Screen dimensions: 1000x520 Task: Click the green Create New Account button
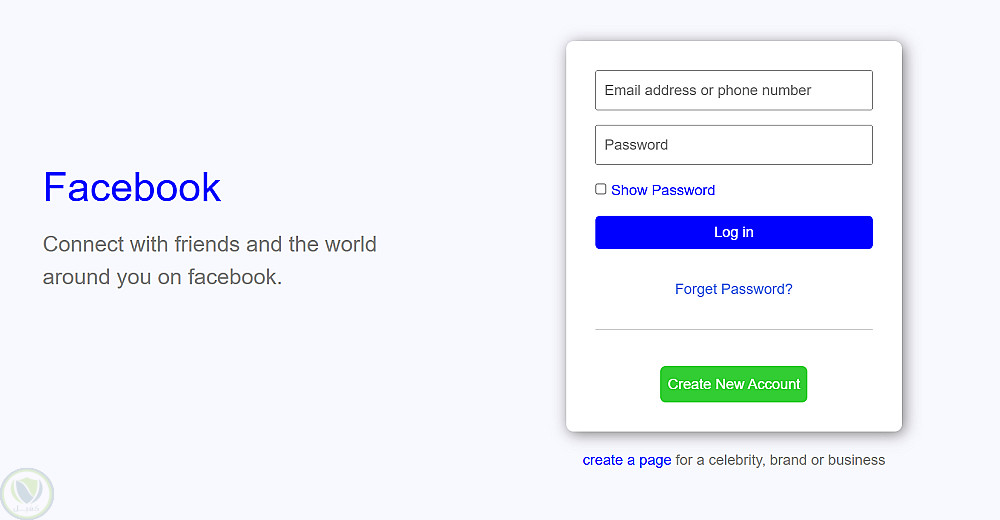tap(733, 384)
